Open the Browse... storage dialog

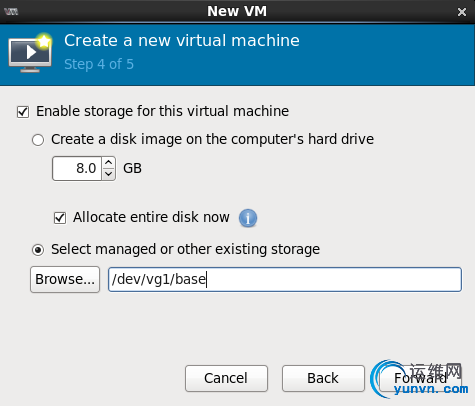(65, 279)
